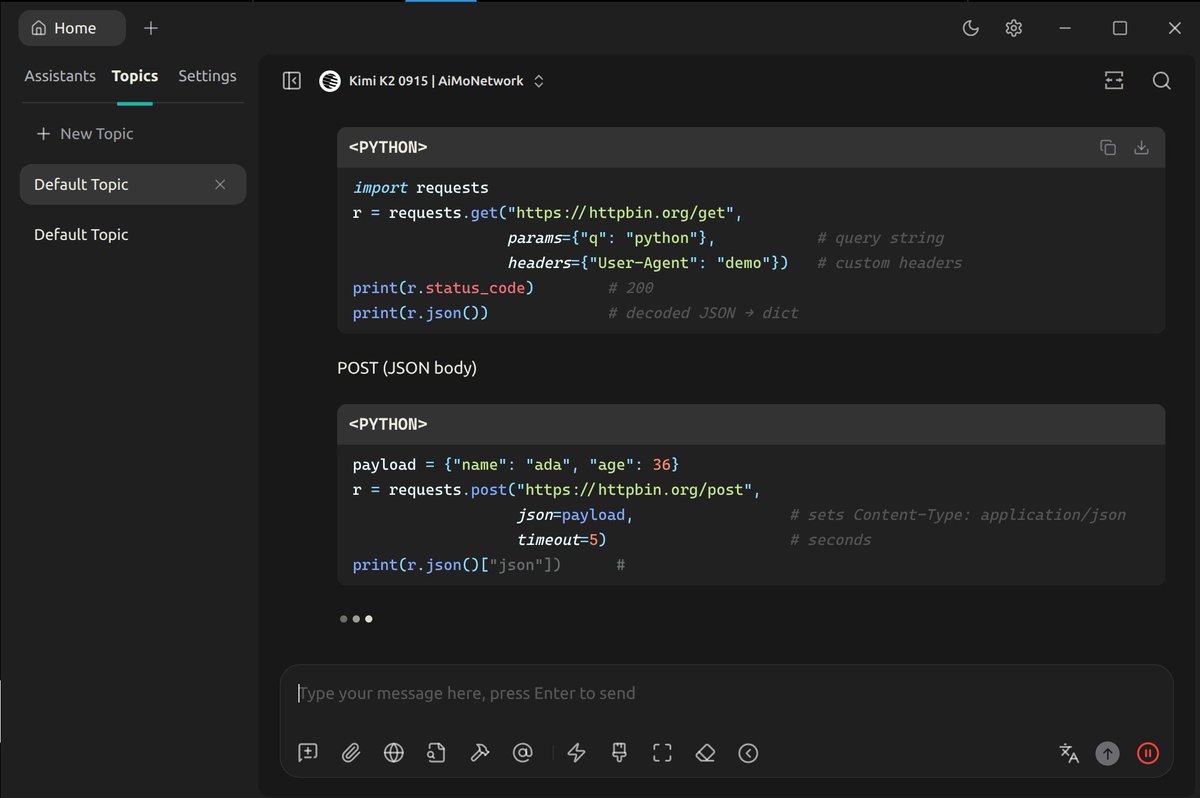This screenshot has width=1200, height=798.
Task: Open a new tab with the plus icon
Action: [151, 28]
